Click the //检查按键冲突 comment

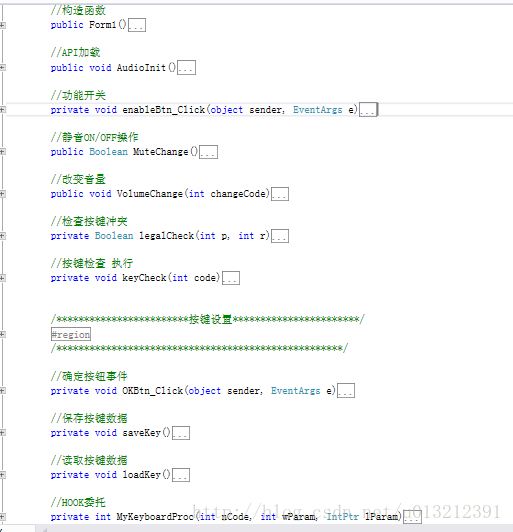point(89,221)
